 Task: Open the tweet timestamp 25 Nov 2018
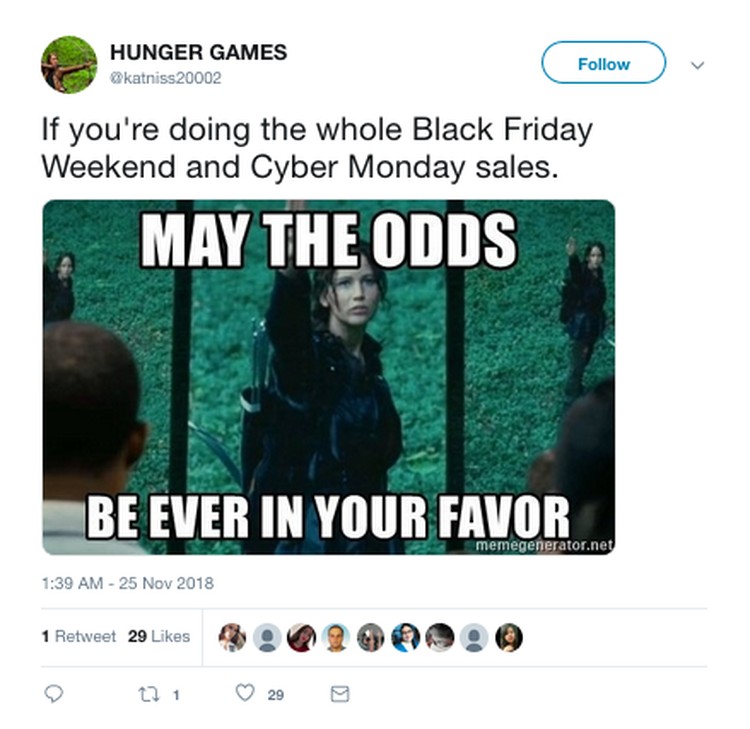coord(128,583)
